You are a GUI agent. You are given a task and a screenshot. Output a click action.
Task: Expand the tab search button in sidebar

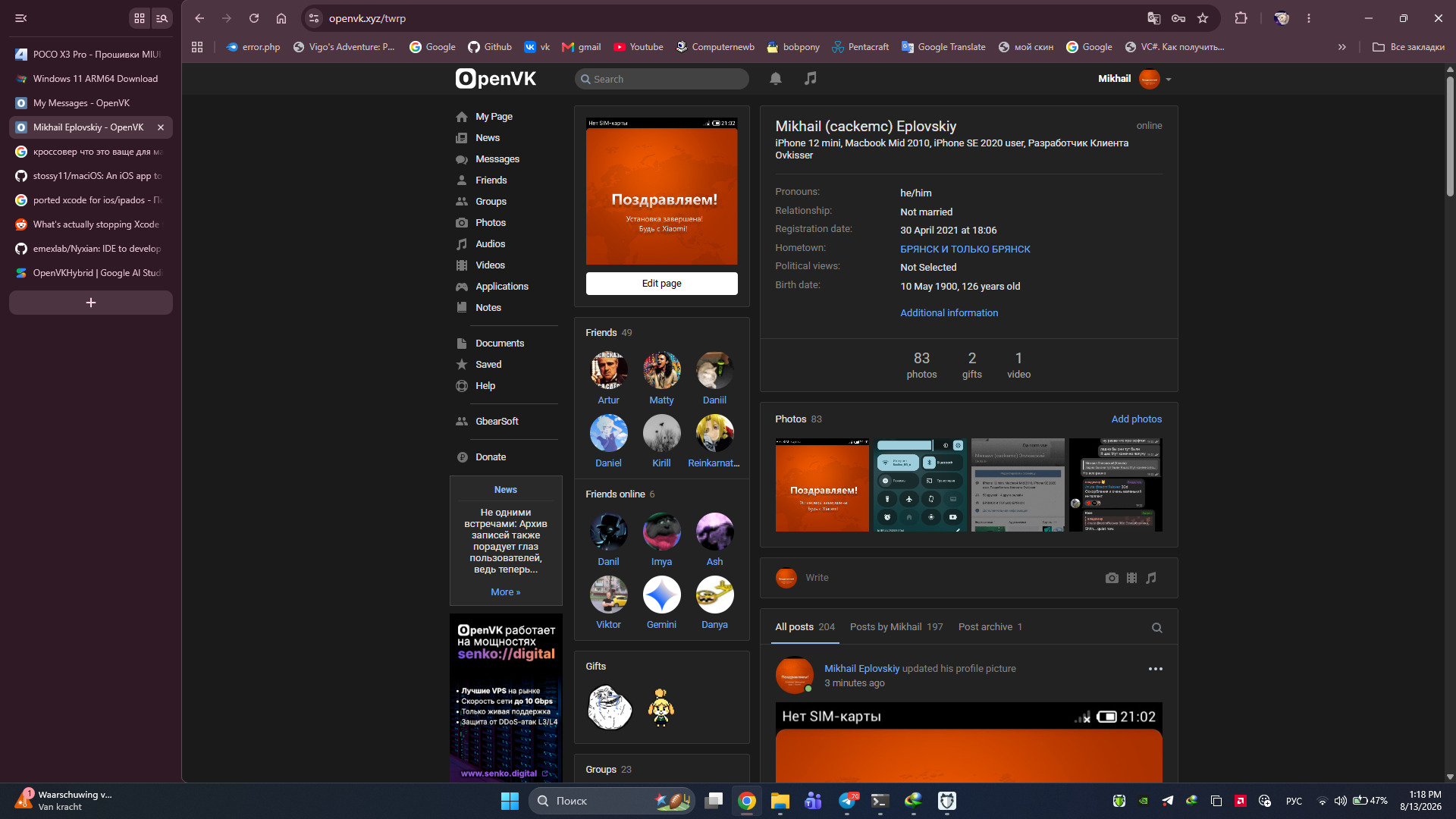pyautogui.click(x=162, y=18)
